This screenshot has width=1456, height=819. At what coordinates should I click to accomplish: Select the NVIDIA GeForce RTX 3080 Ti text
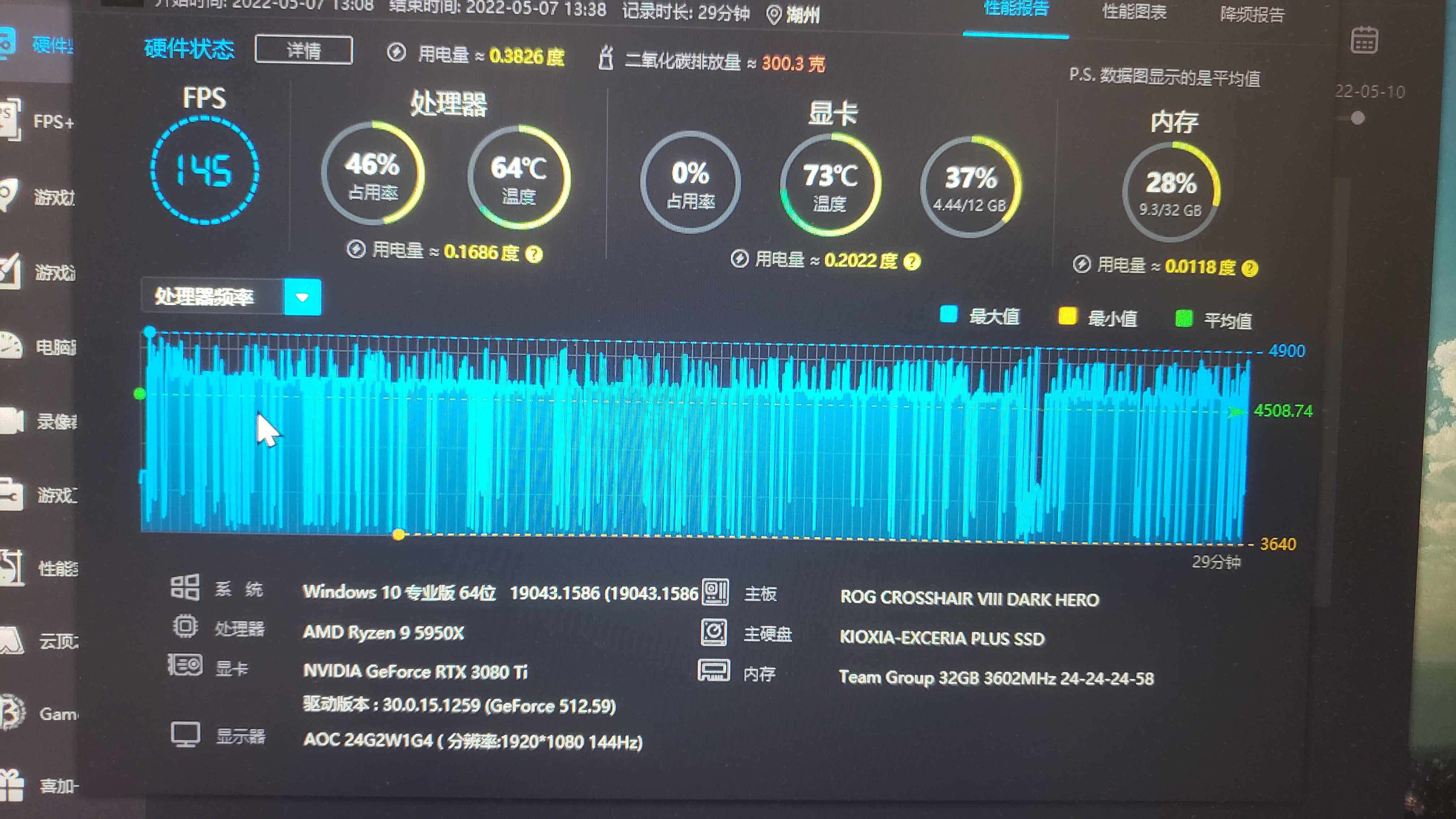[415, 671]
